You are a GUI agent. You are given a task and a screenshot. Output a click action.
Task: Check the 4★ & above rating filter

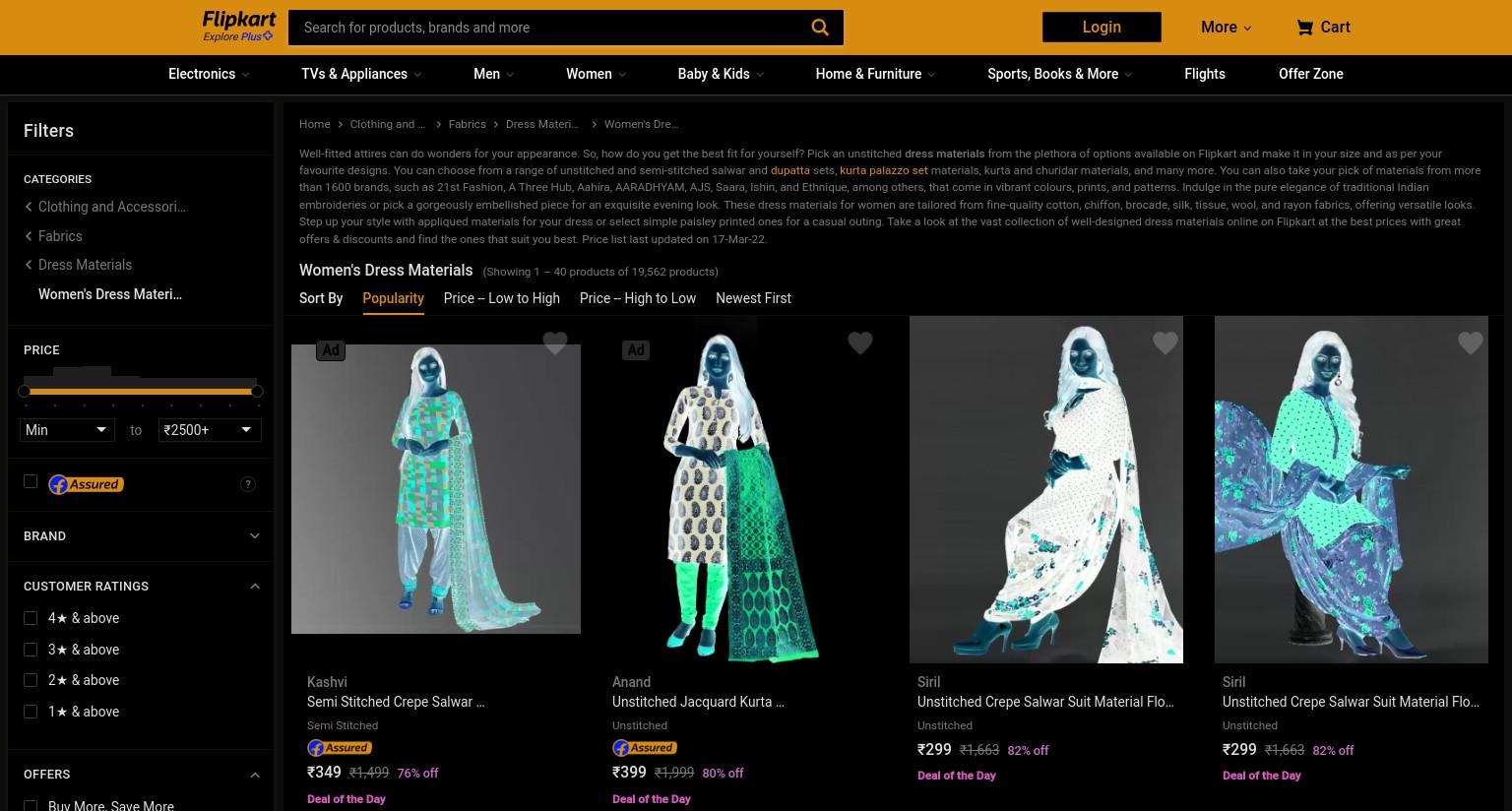click(31, 618)
